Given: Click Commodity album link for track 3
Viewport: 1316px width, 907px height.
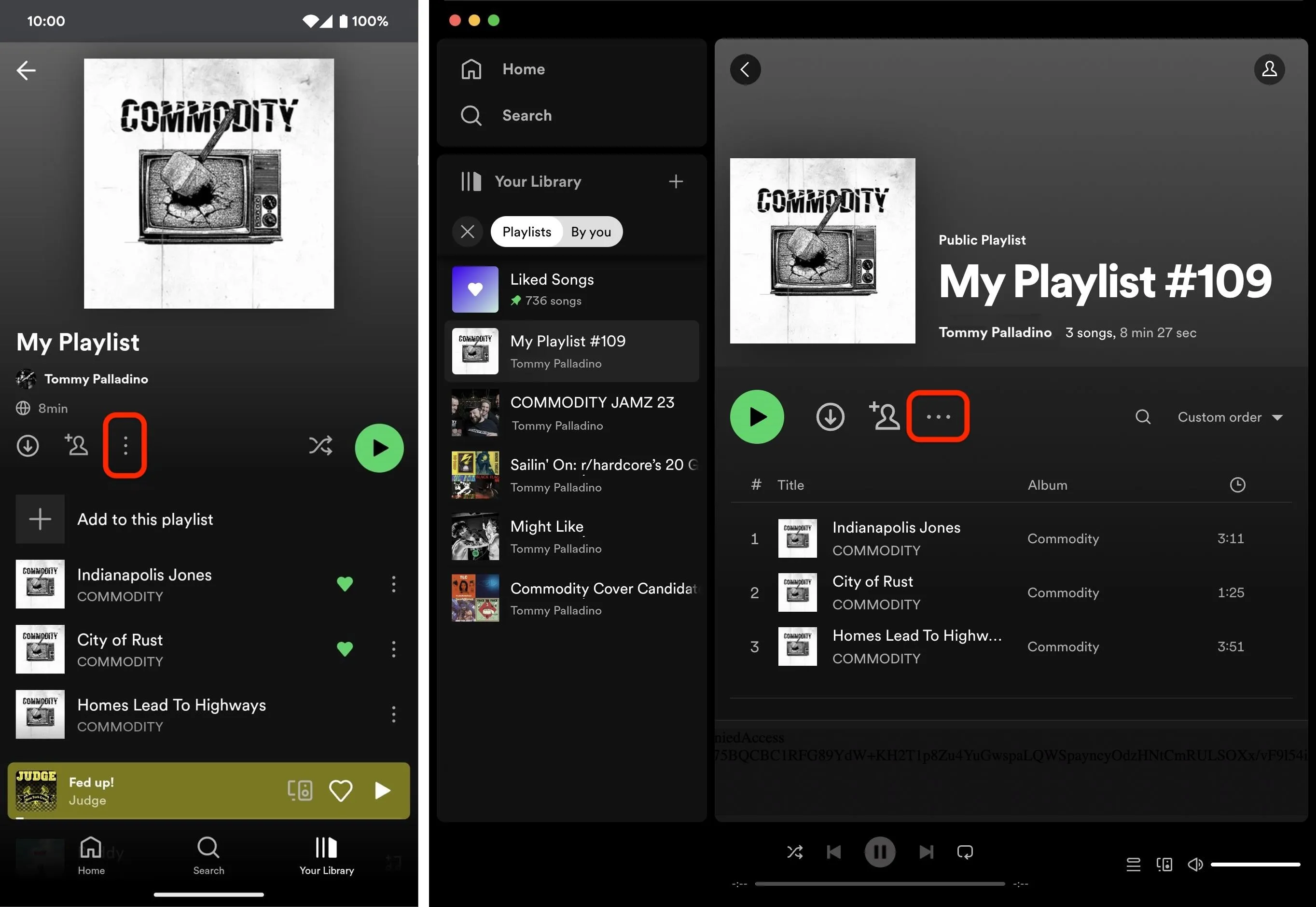Looking at the screenshot, I should coord(1063,647).
